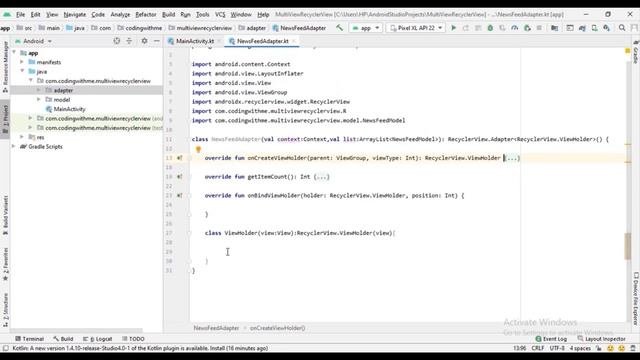
Task: Collapse the java folder node
Action: [x=22, y=71]
